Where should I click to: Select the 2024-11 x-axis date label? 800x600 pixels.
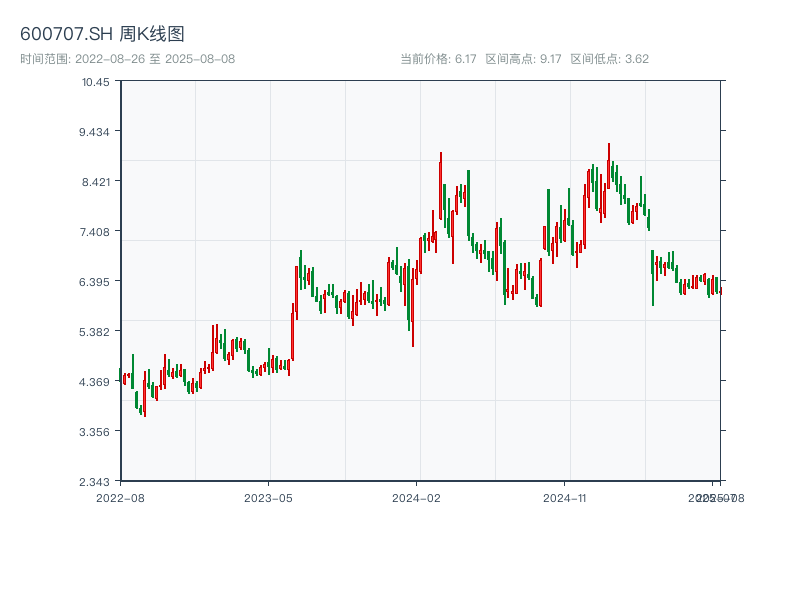(x=564, y=497)
